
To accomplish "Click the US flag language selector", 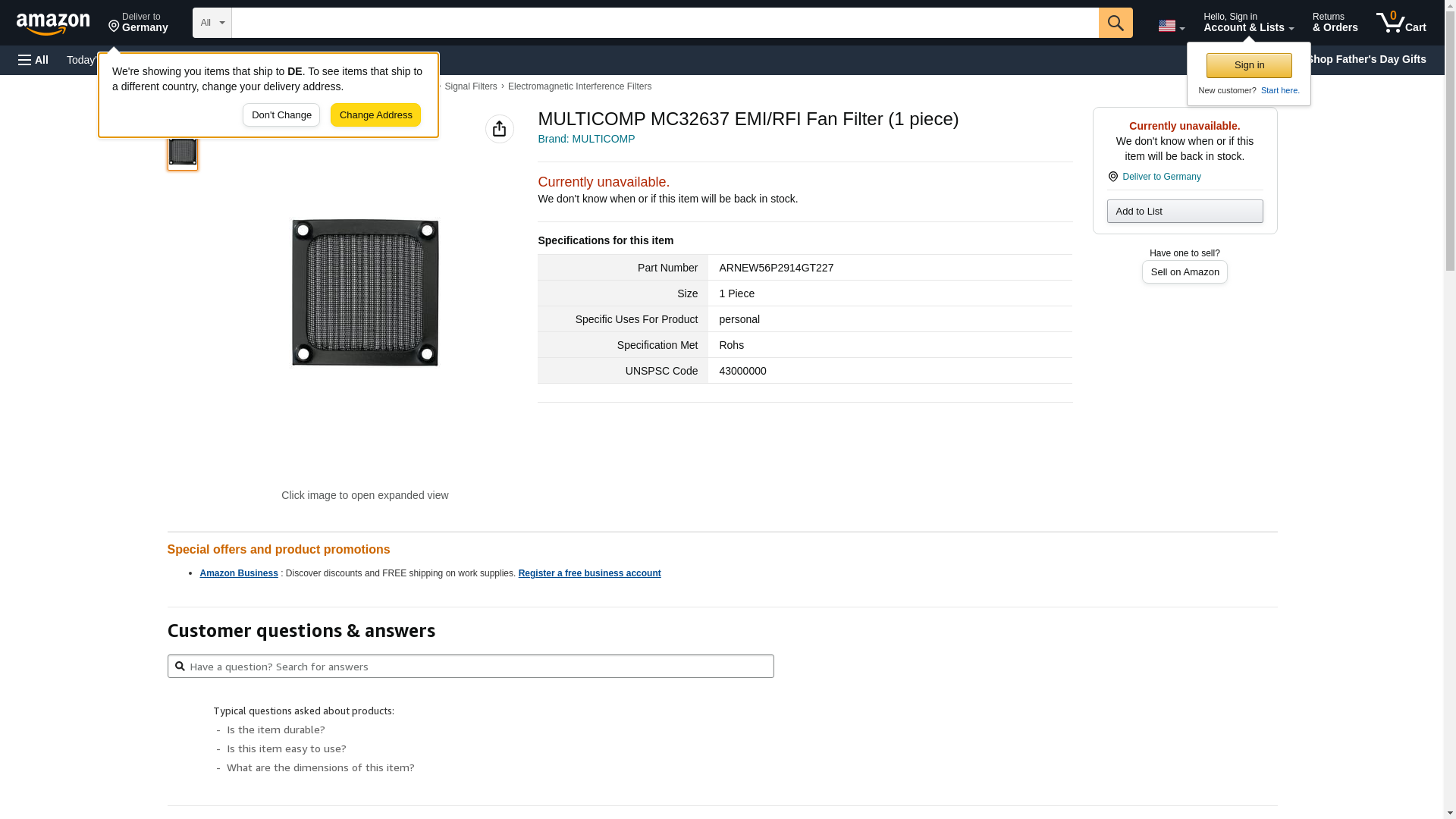I will click(x=1171, y=26).
